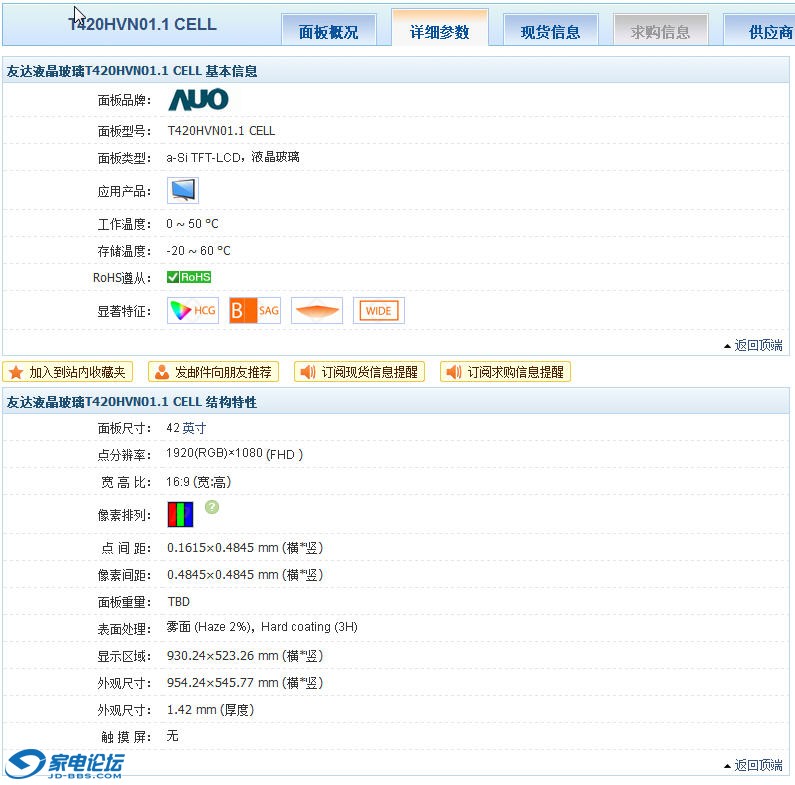Click the AUO brand logo
This screenshot has height=785, width=795.
198,100
